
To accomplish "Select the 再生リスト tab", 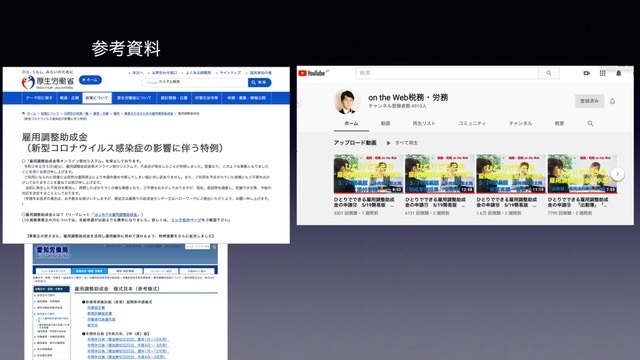I will pos(424,123).
